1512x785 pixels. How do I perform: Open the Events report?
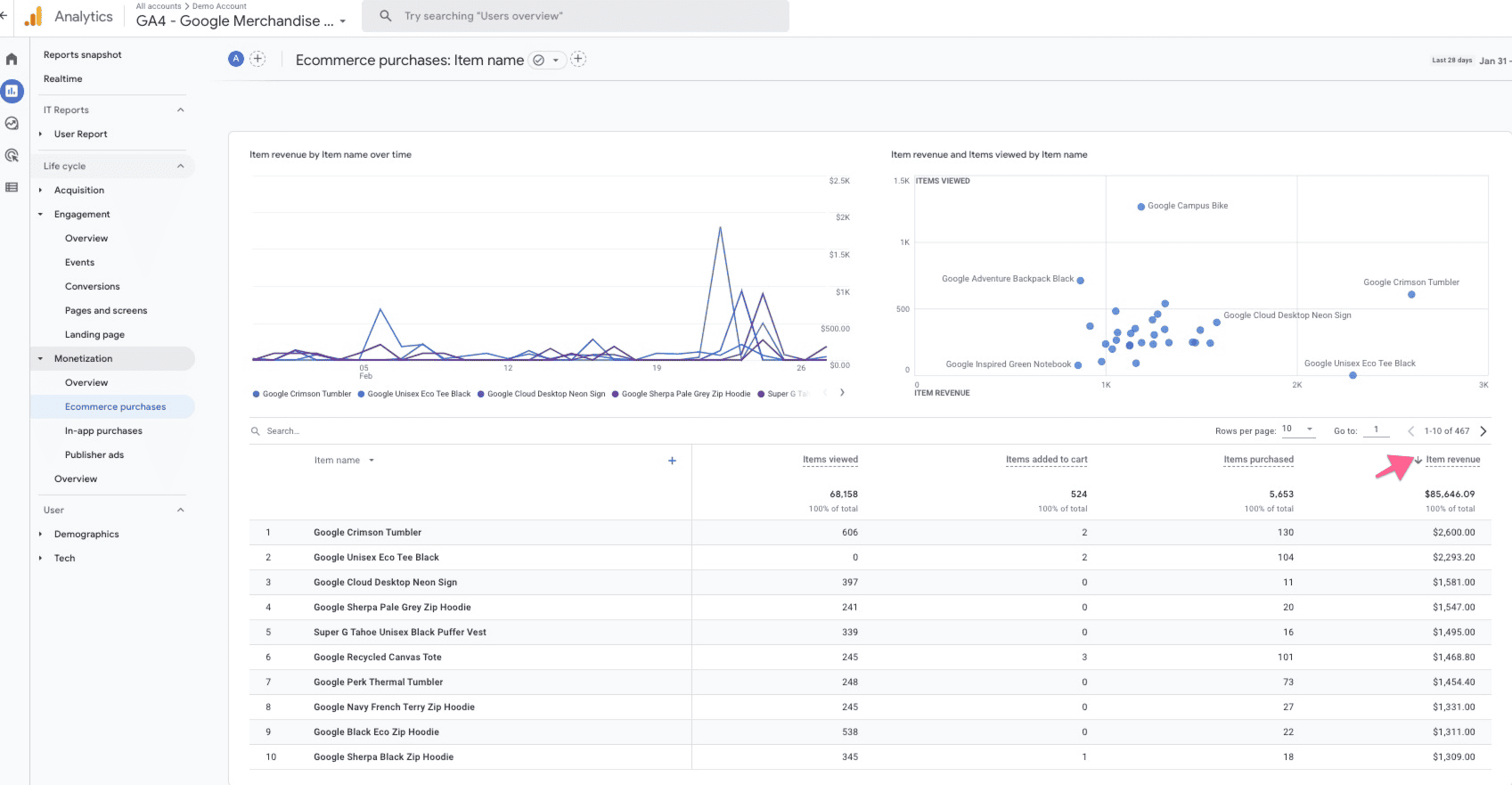pyautogui.click(x=79, y=262)
